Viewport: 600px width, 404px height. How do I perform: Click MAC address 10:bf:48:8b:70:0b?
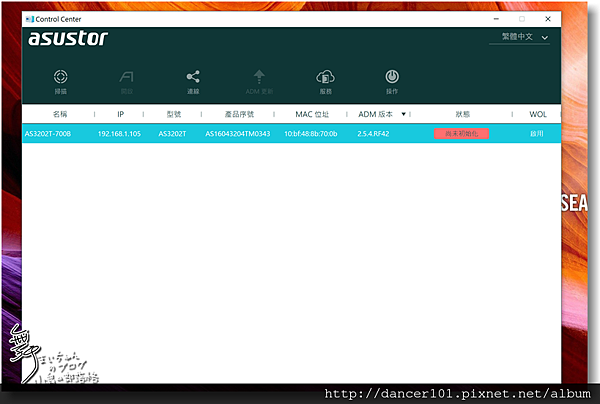pos(311,134)
